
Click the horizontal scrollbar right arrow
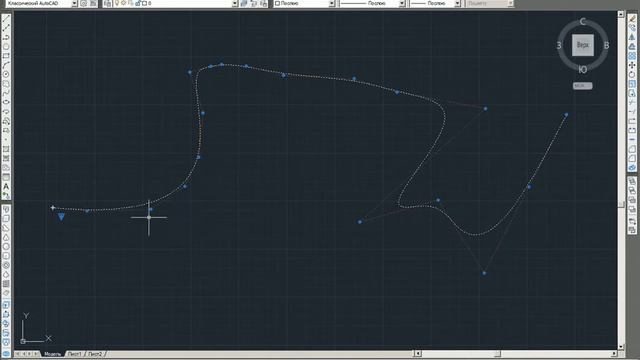click(x=614, y=353)
